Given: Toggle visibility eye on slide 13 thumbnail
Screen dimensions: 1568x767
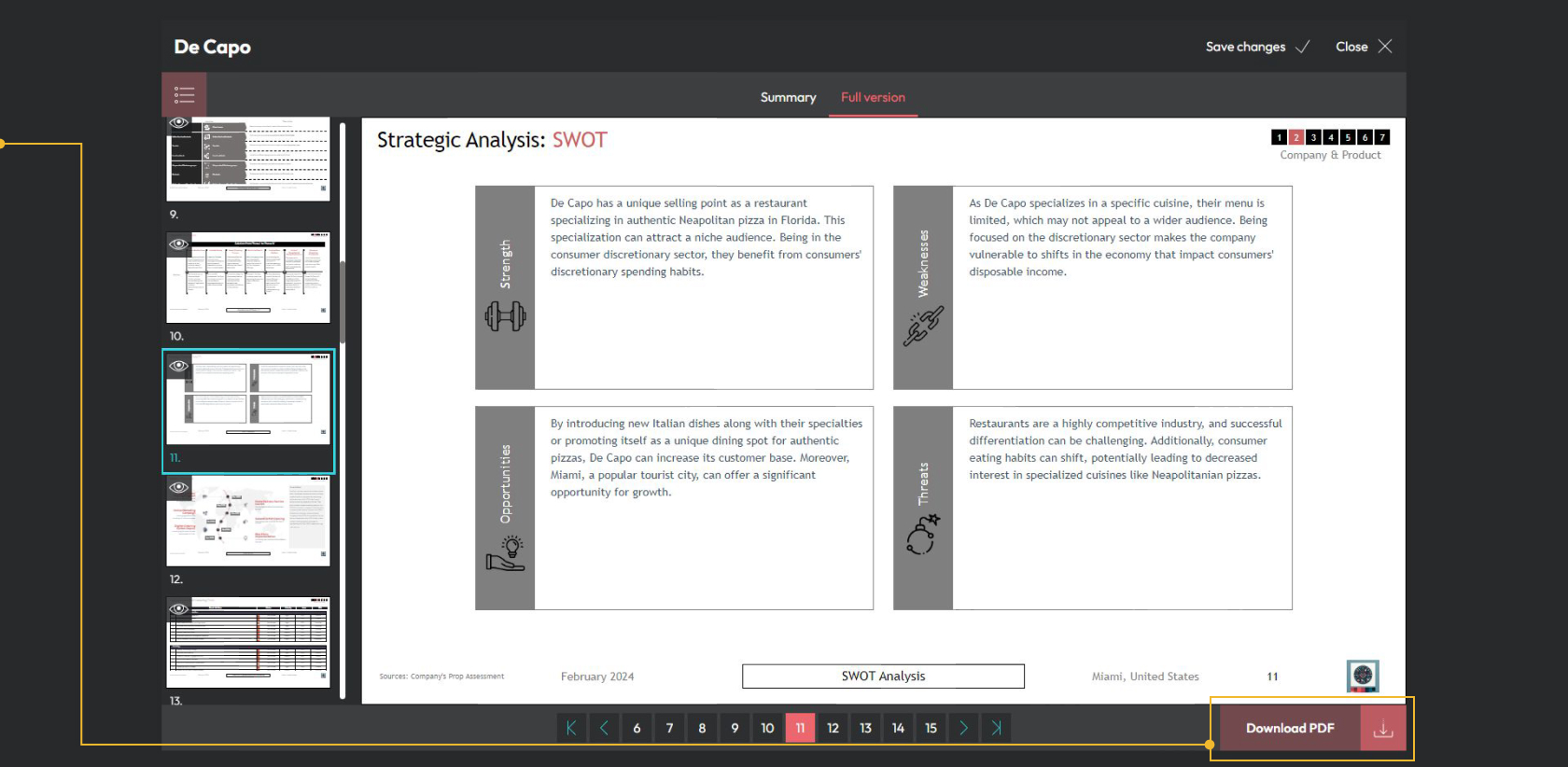Looking at the screenshot, I should click(178, 609).
